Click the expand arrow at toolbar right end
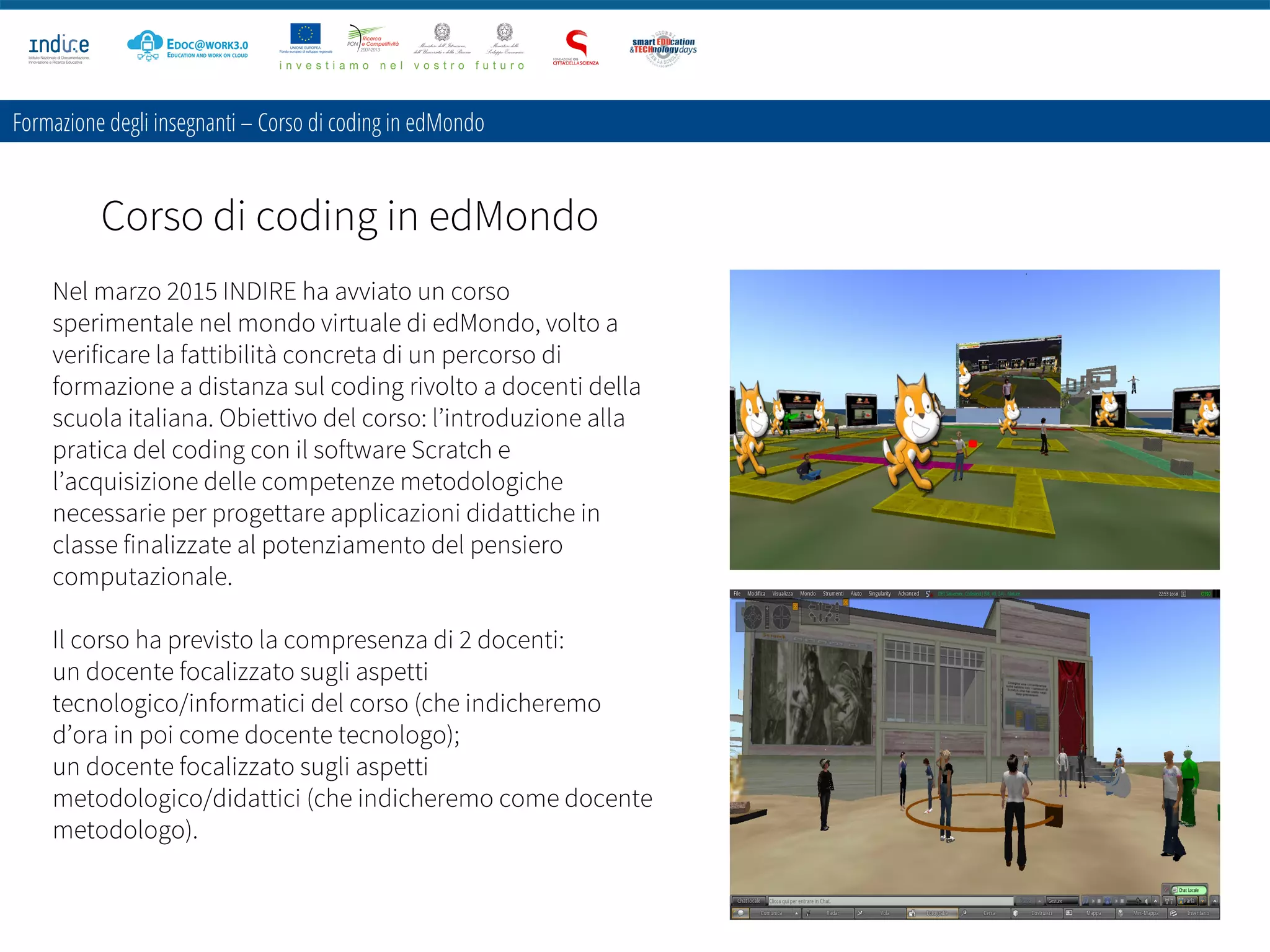Image resolution: width=1270 pixels, height=952 pixels. click(x=1214, y=901)
